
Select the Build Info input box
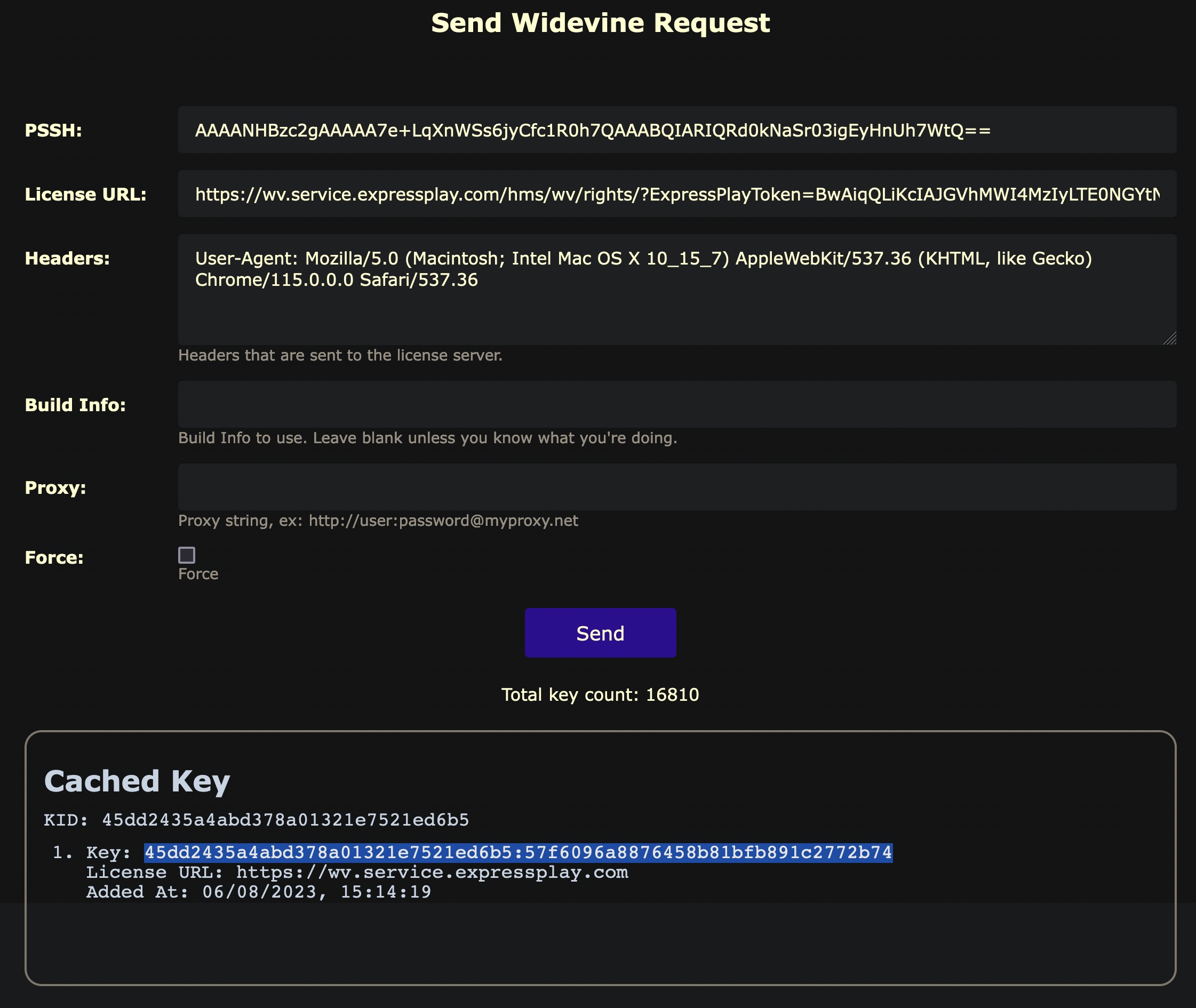[x=676, y=405]
